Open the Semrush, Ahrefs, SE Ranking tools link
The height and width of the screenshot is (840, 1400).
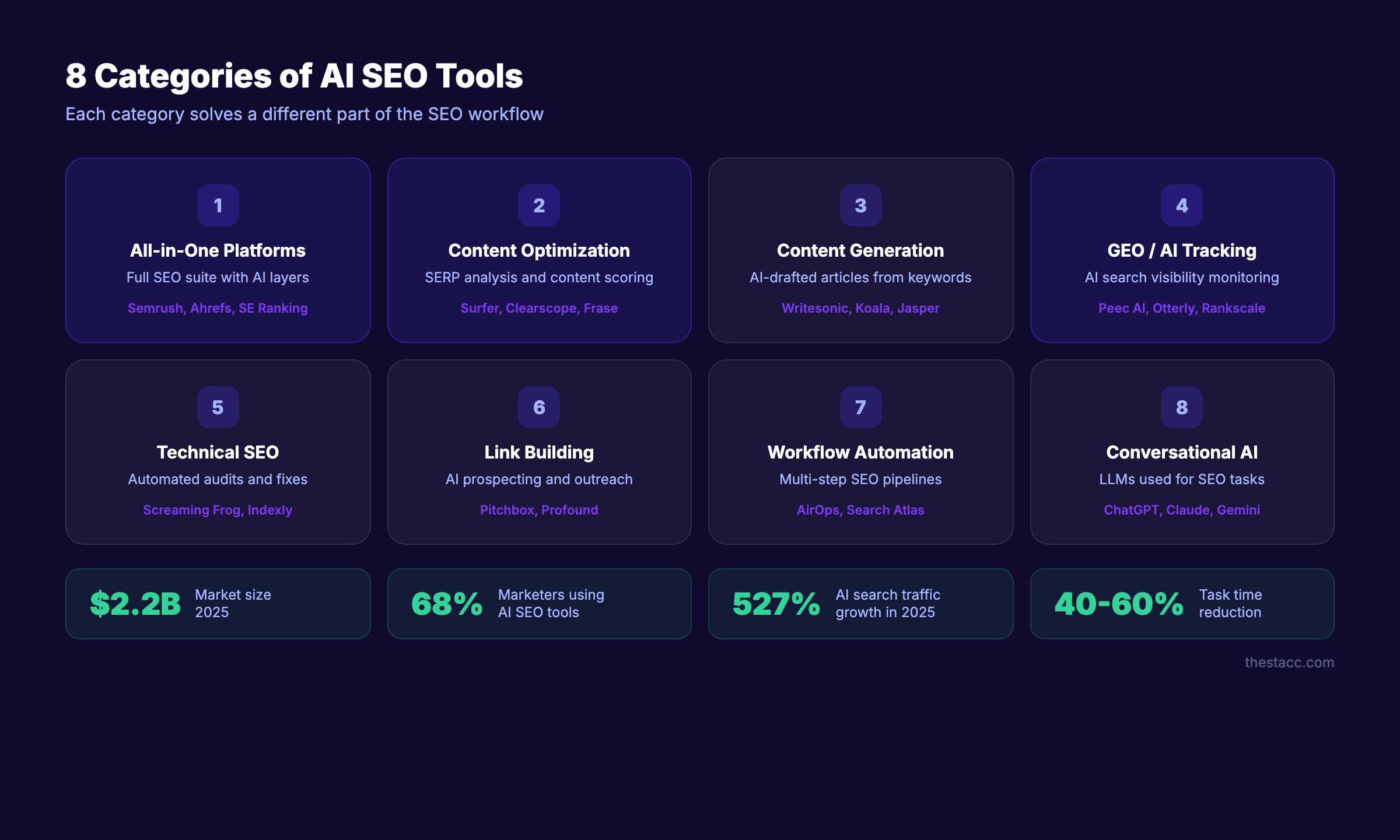click(217, 308)
